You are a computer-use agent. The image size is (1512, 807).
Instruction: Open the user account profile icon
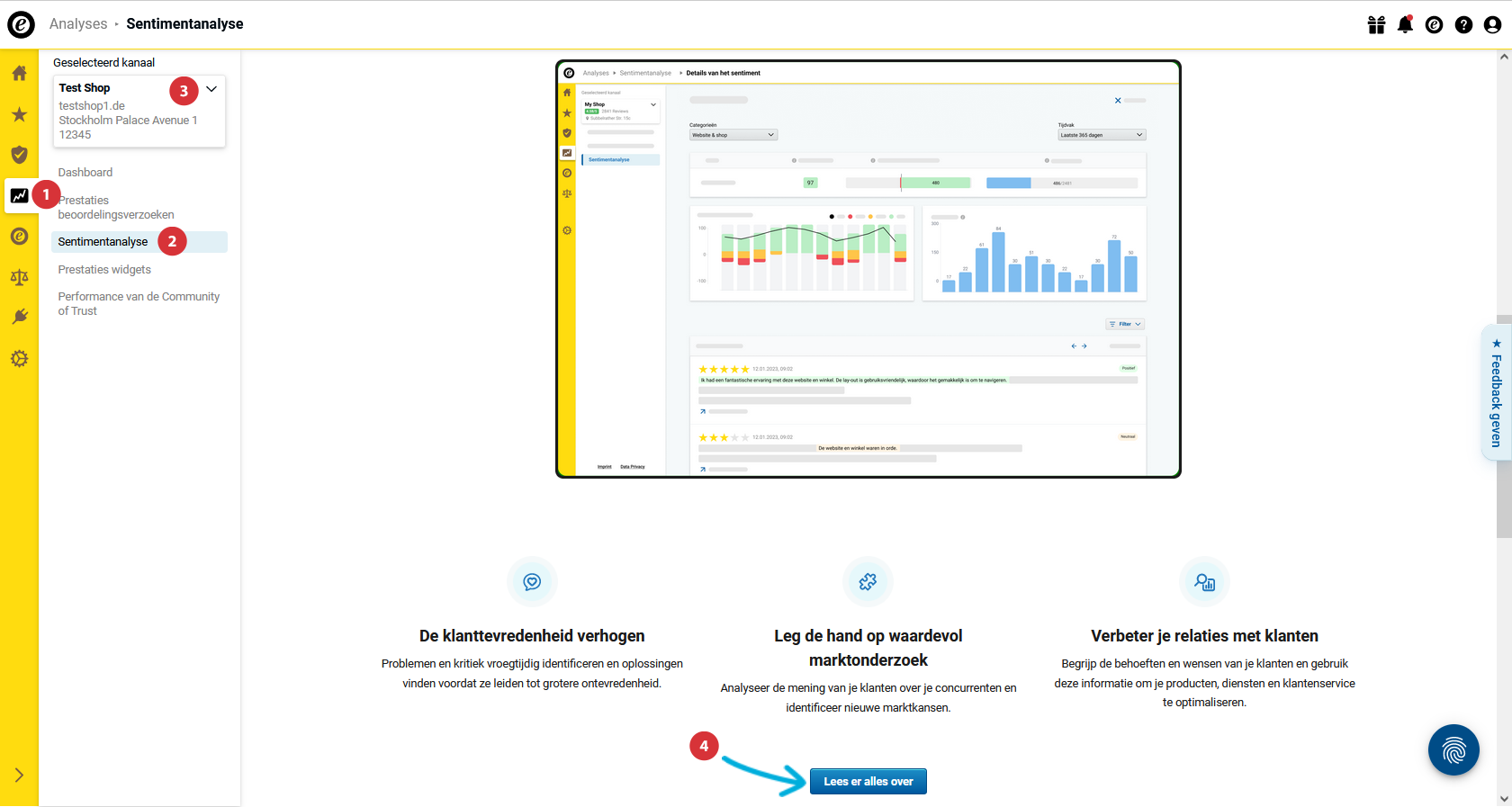[x=1492, y=24]
